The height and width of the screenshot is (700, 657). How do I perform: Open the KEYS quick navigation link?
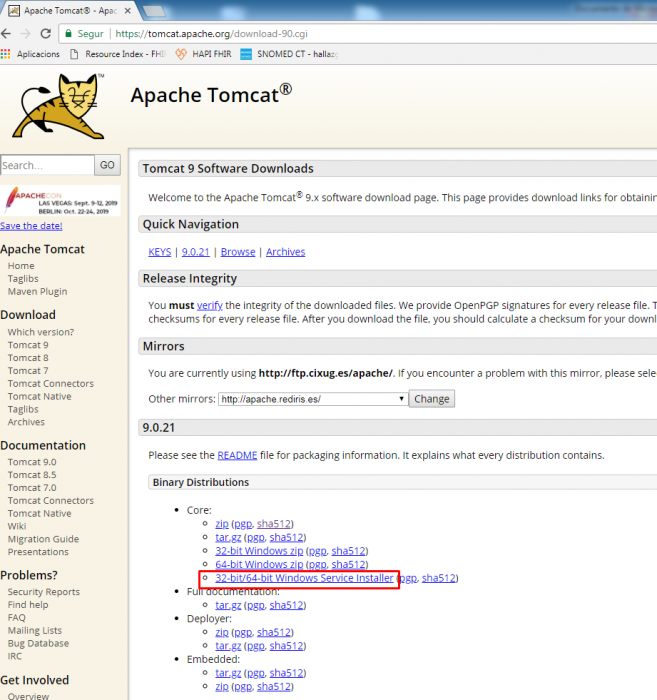click(159, 252)
